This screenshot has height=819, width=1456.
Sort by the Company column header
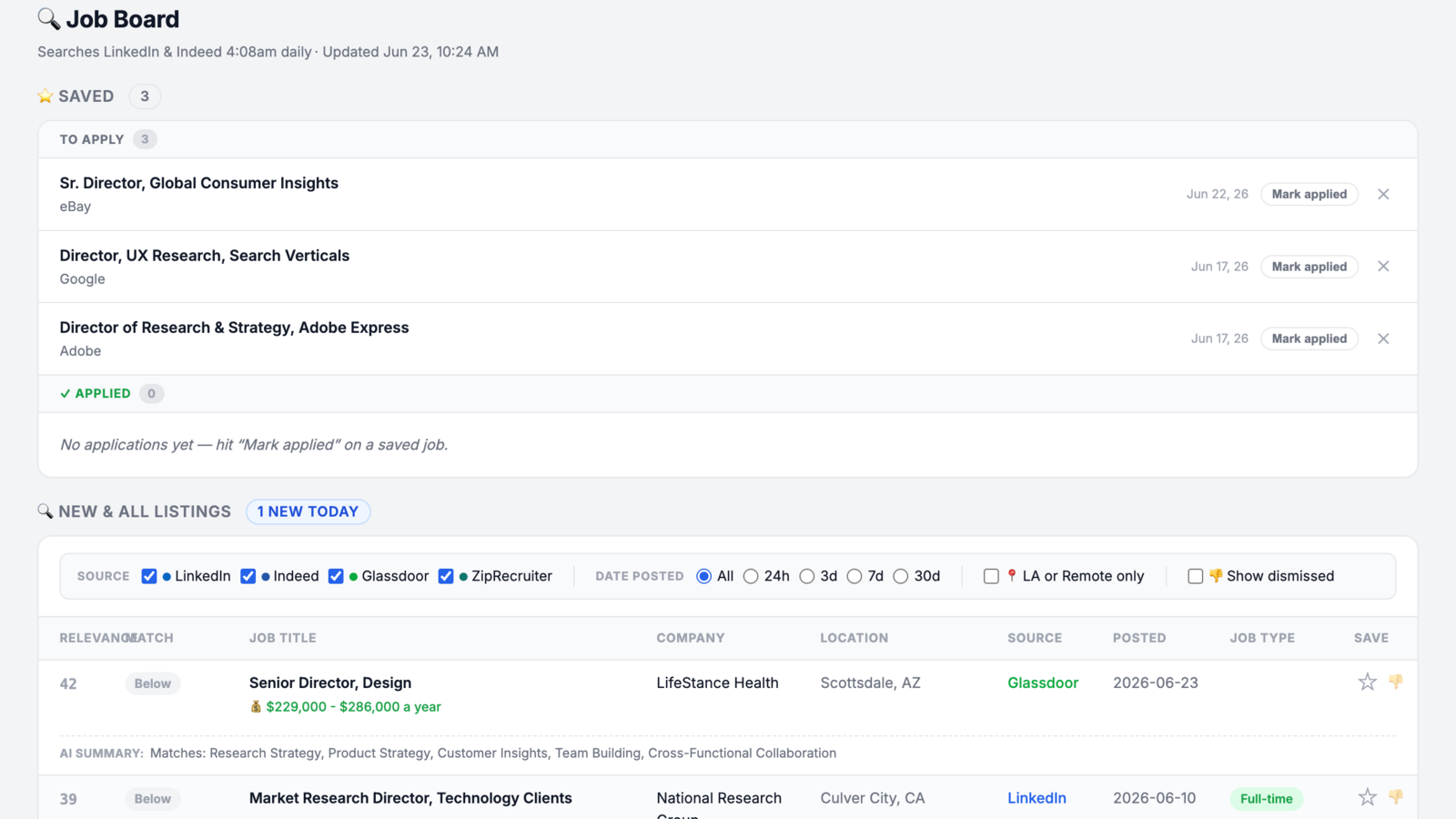pos(691,638)
